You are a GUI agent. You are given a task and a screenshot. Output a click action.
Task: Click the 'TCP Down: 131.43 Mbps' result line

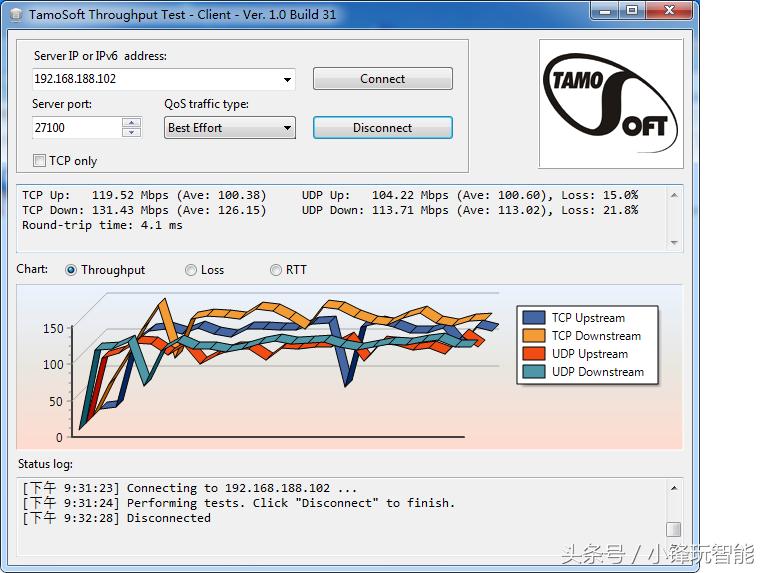click(144, 210)
